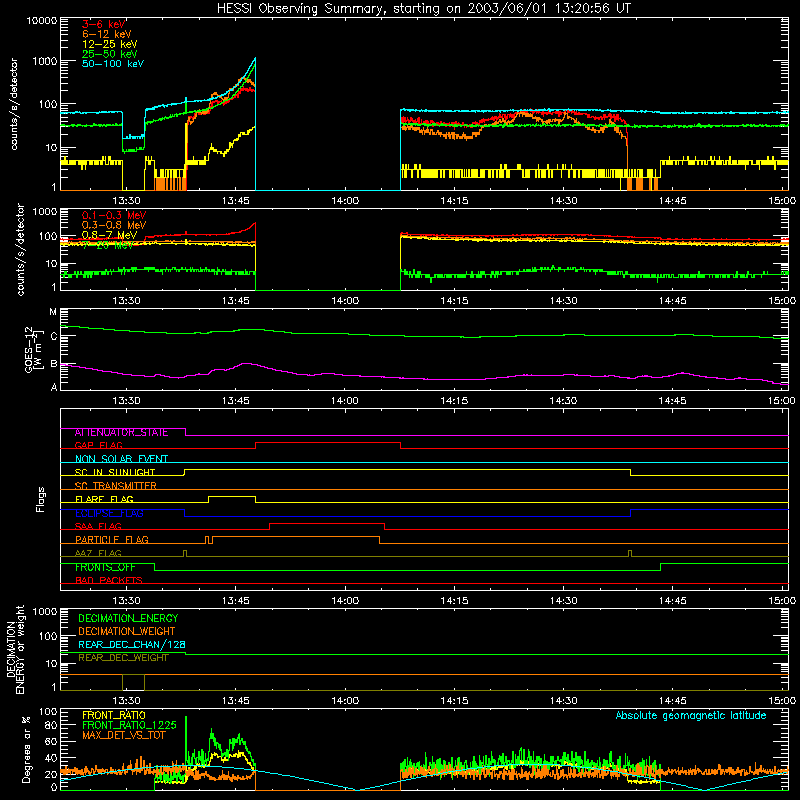Select the FLARE_FLAG label
Viewport: 800px width, 800px height.
tap(104, 499)
